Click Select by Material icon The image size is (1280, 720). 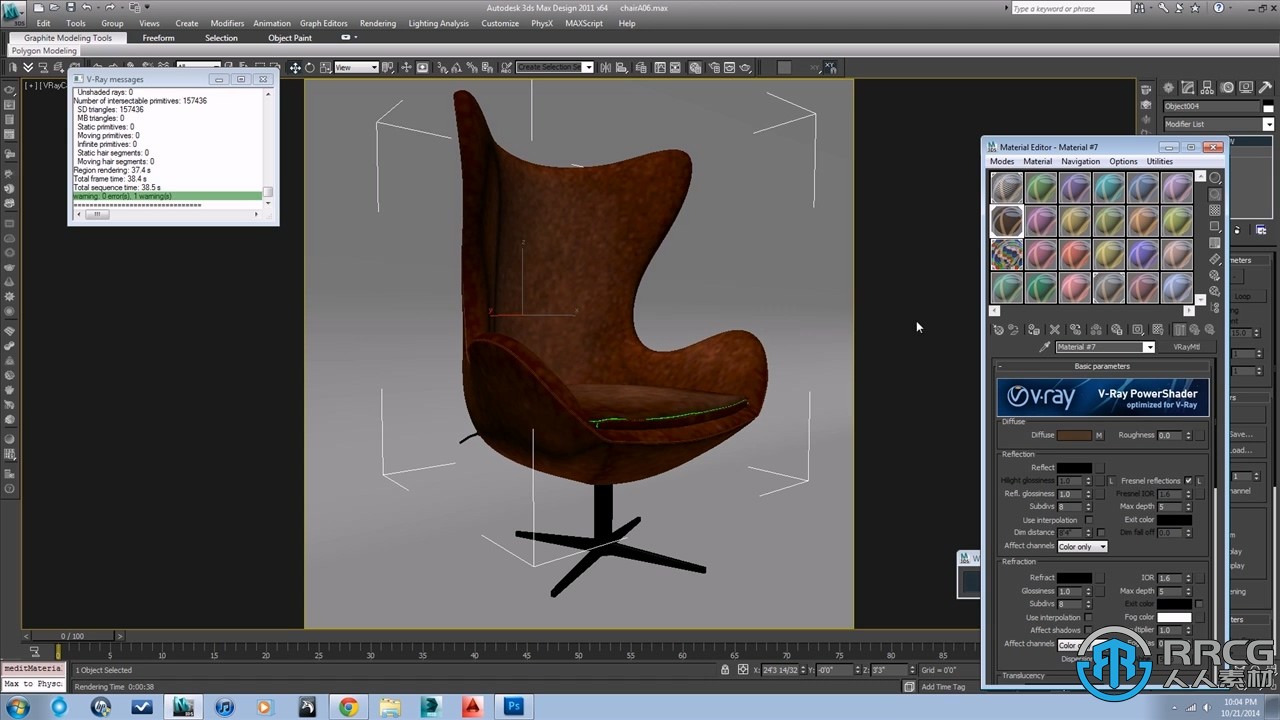pyautogui.click(x=1215, y=290)
